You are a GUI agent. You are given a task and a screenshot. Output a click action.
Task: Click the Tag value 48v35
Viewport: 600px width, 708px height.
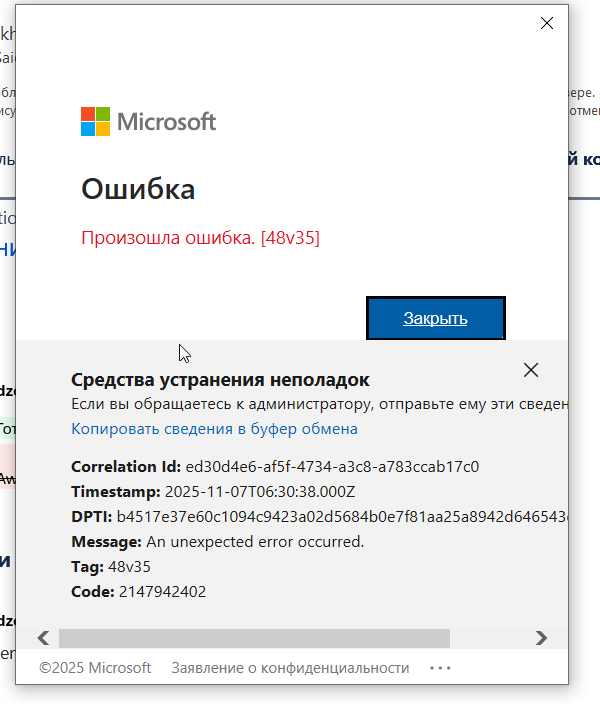pyautogui.click(x=129, y=567)
